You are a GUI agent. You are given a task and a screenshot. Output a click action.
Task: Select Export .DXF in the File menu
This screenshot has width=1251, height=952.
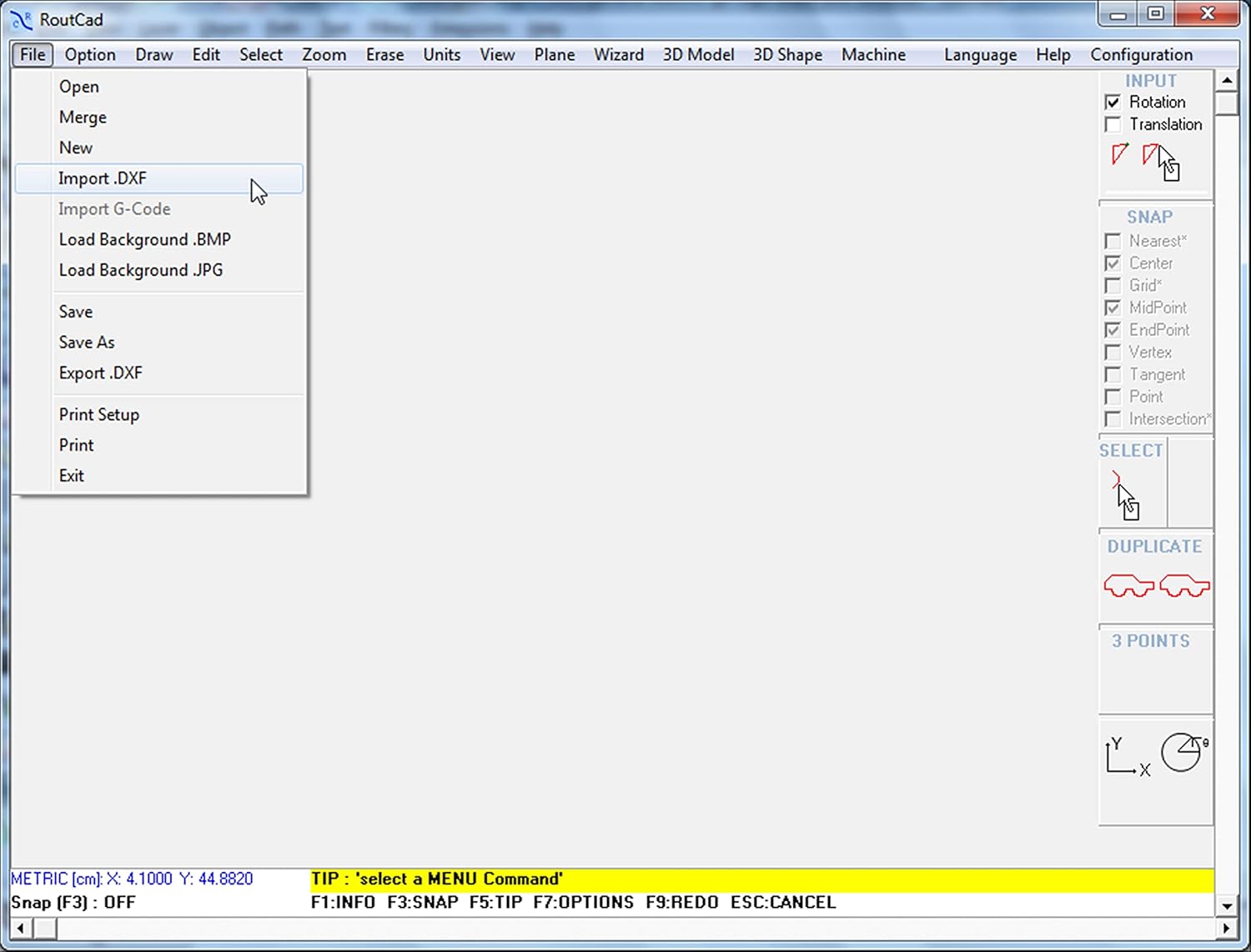pyautogui.click(x=159, y=373)
